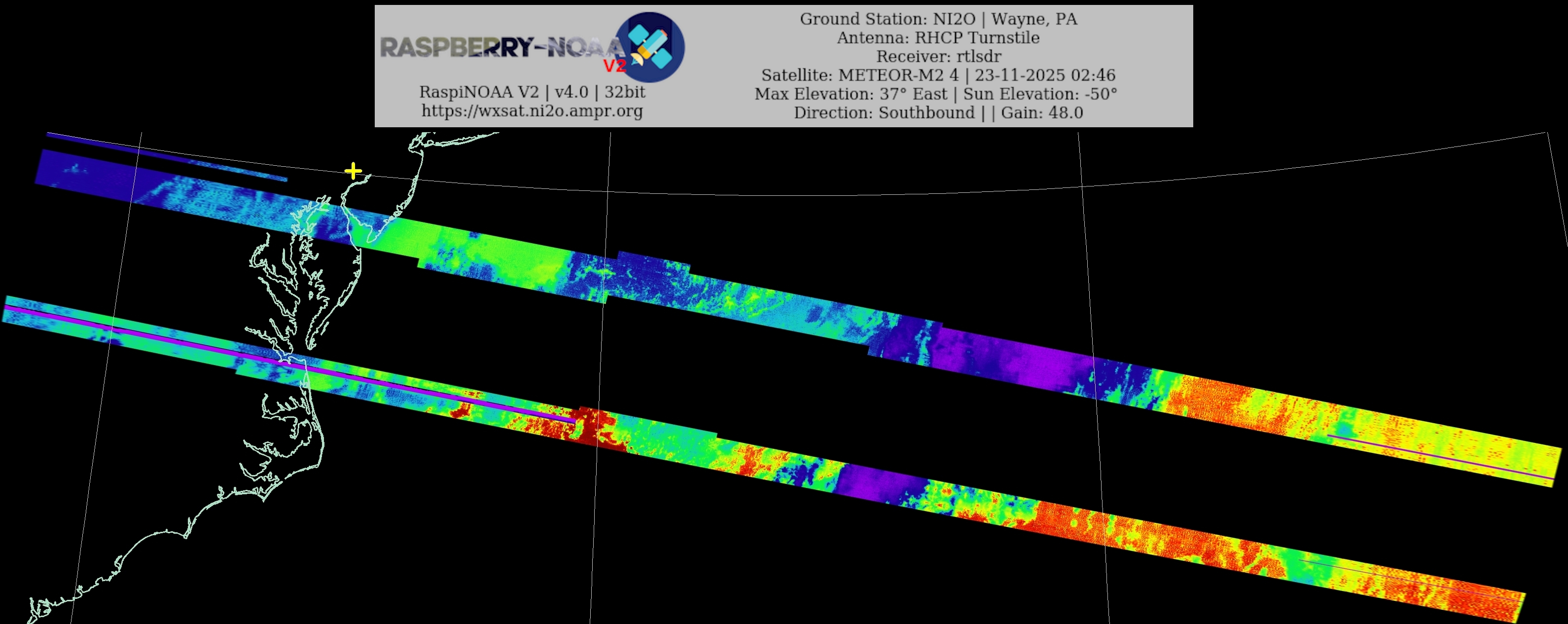Click the Antenna RHCP Turnstile text
The width and height of the screenshot is (1568, 624).
tap(938, 38)
